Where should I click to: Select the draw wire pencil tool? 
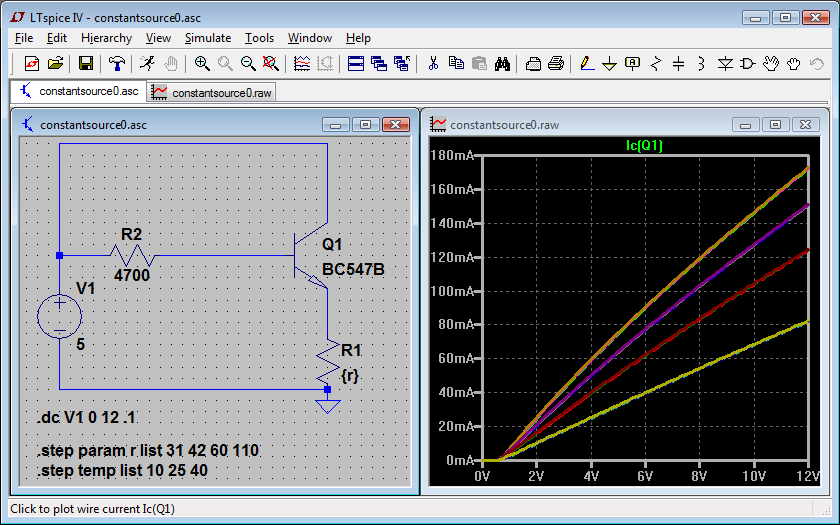587,64
